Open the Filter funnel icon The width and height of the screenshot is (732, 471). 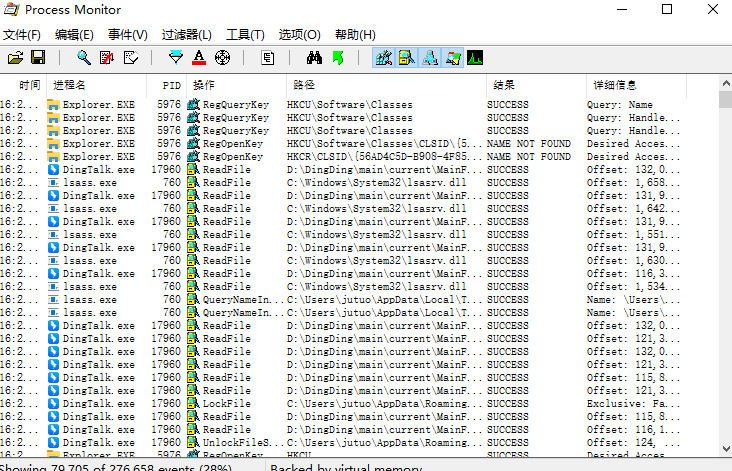point(176,58)
